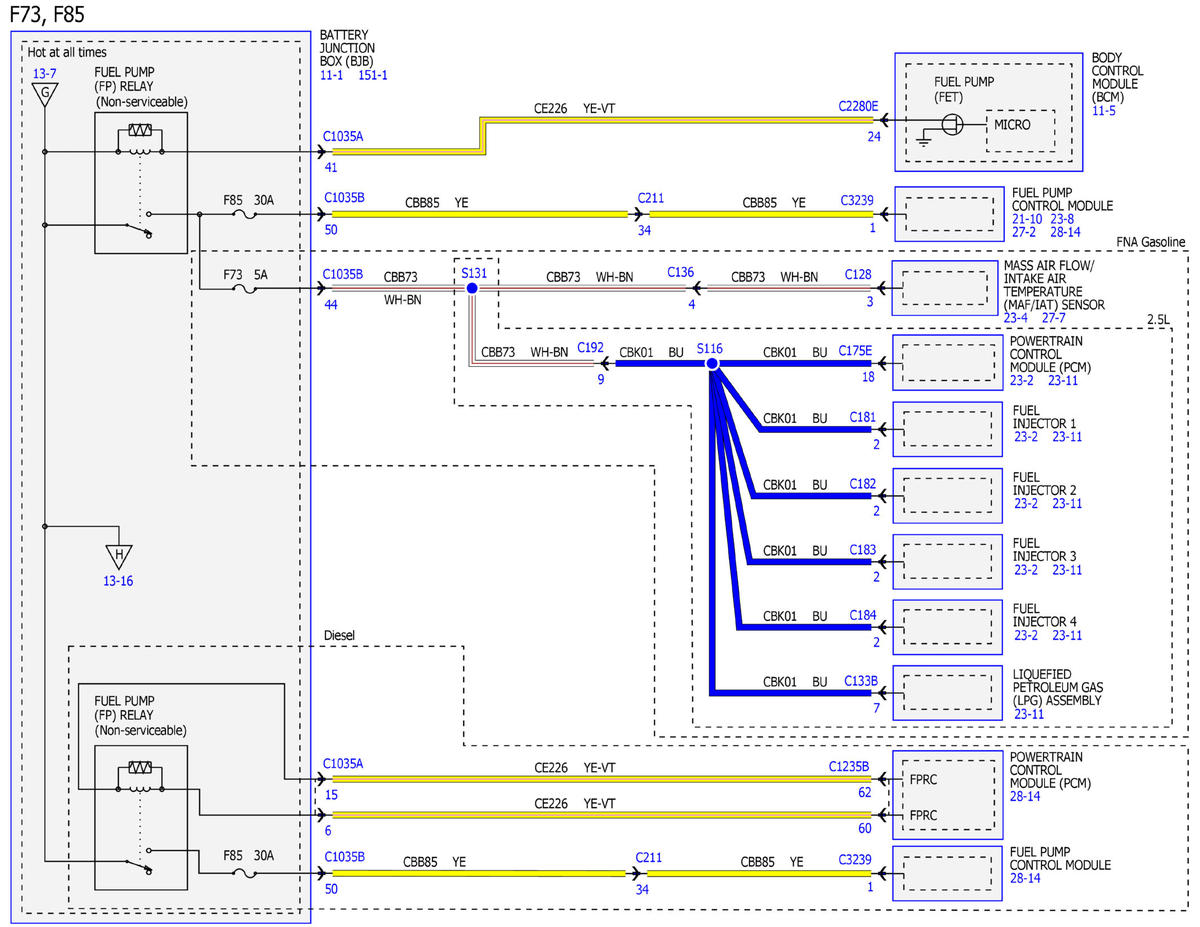This screenshot has height=927, width=1200.
Task: Click the H triangle connector symbol
Action: [118, 557]
